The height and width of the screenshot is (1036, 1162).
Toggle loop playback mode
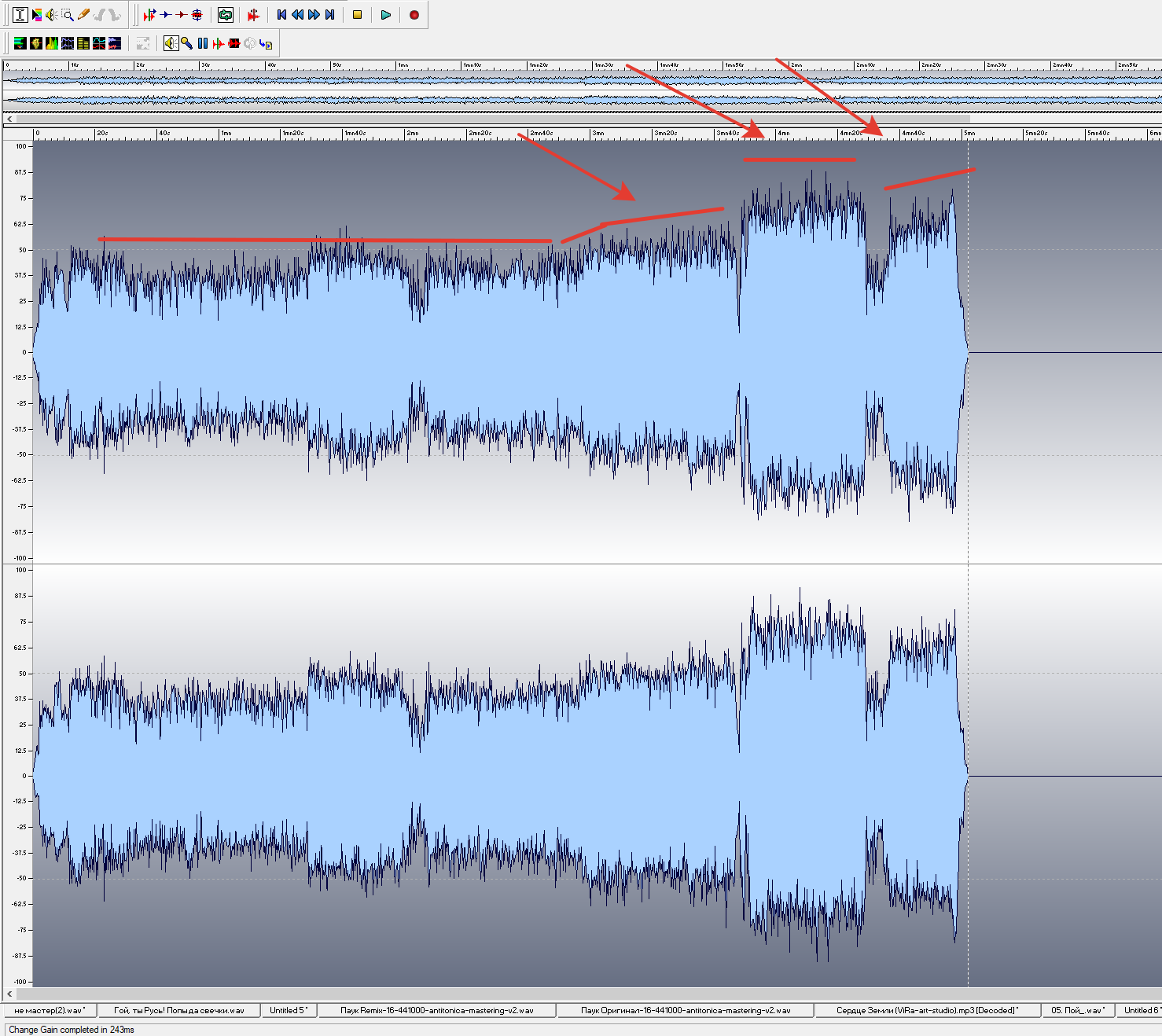pos(226,15)
